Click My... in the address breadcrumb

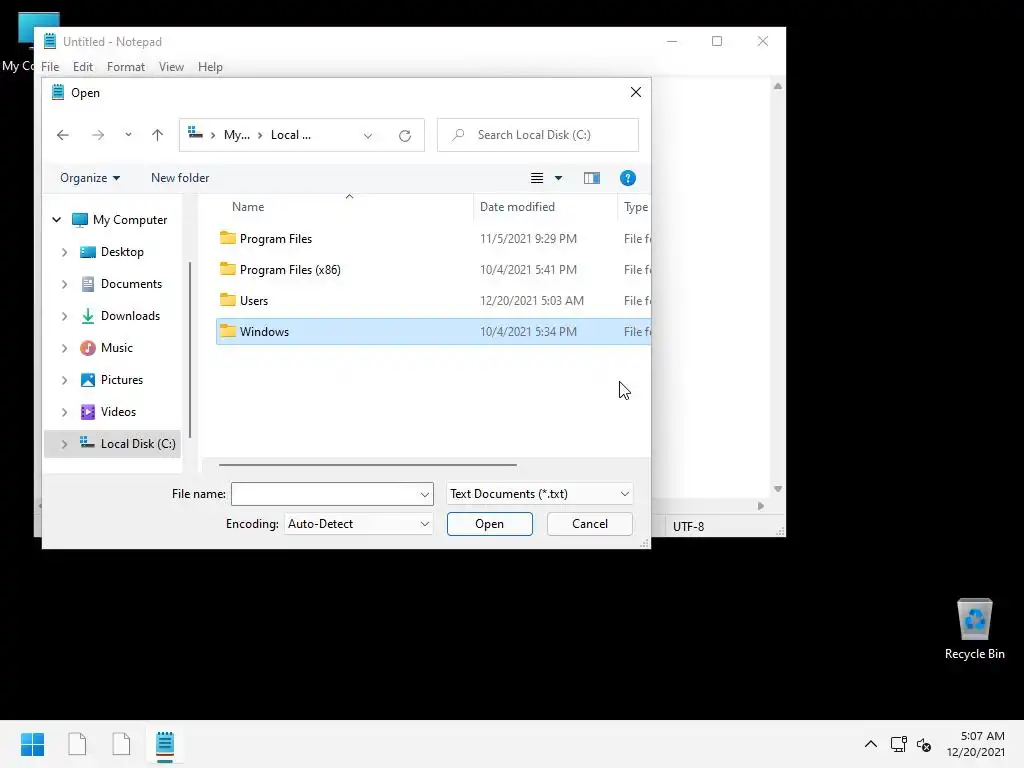click(236, 135)
